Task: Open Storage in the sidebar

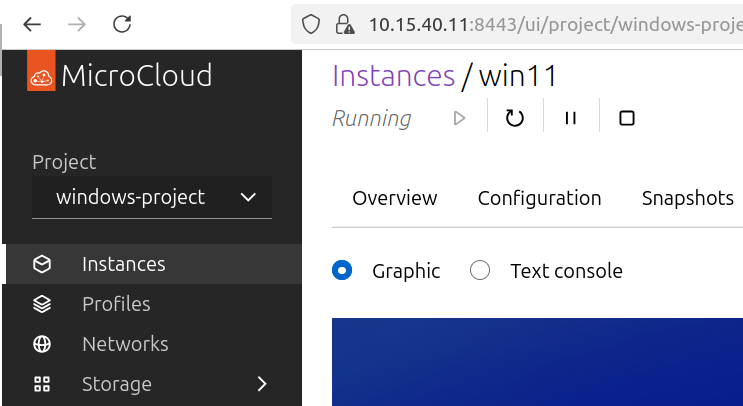Action: pos(154,384)
